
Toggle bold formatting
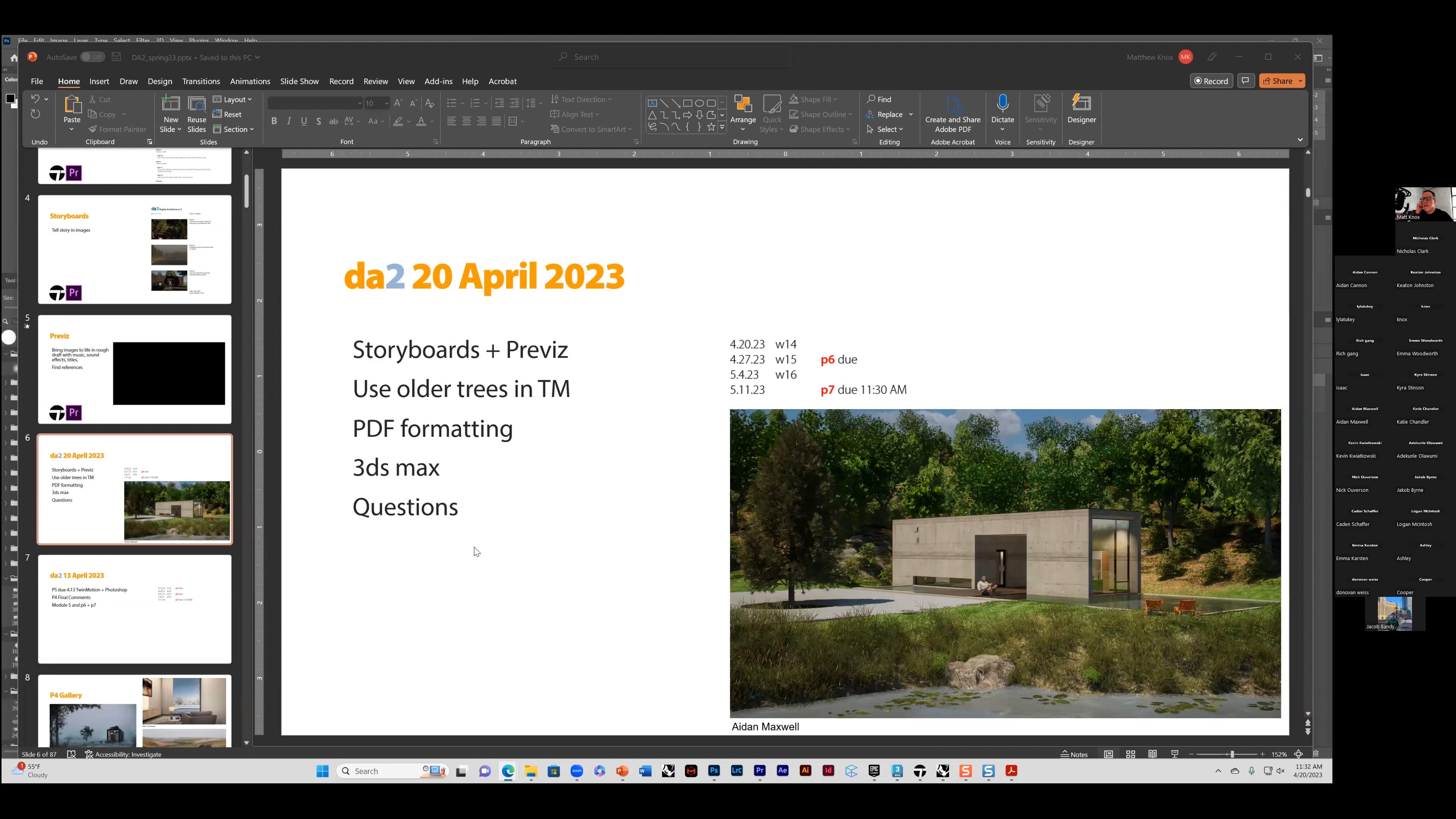(274, 121)
